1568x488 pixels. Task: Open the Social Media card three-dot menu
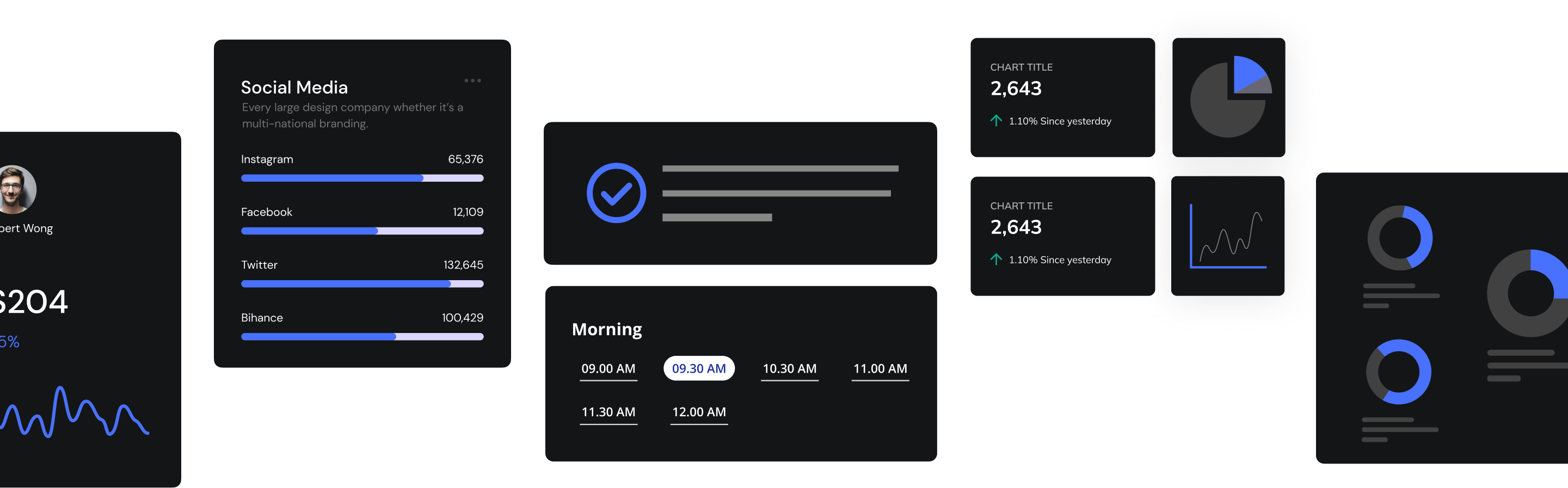pos(472,81)
